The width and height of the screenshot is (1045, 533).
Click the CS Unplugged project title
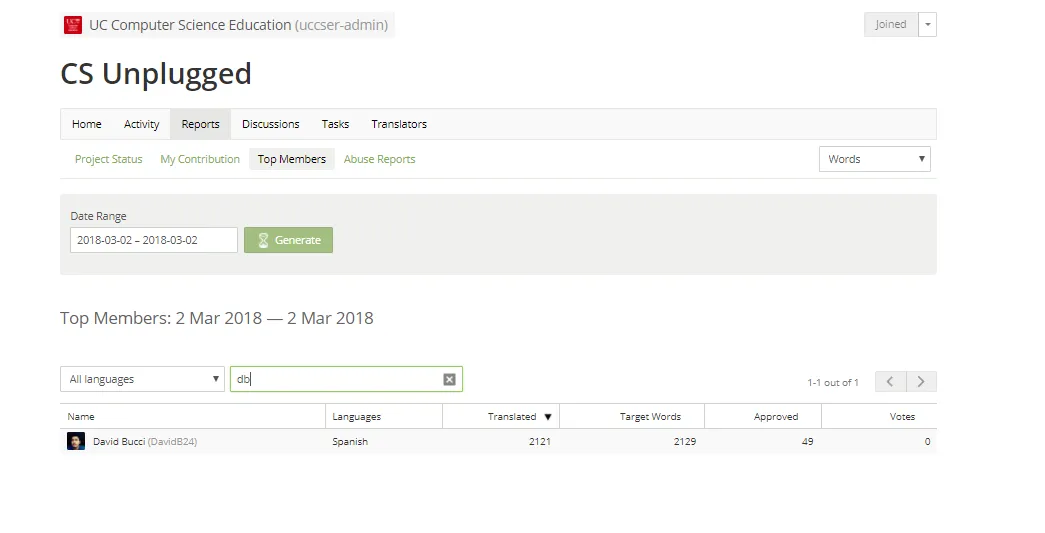pos(156,73)
